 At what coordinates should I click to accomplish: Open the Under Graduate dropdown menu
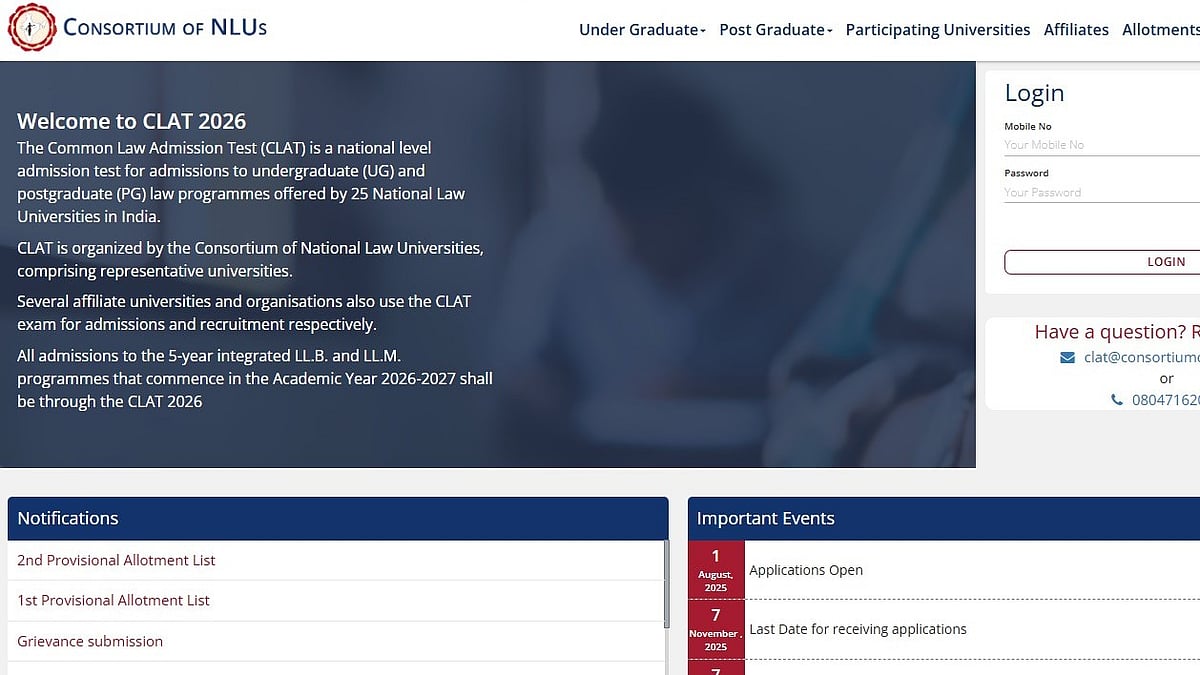[x=641, y=30]
